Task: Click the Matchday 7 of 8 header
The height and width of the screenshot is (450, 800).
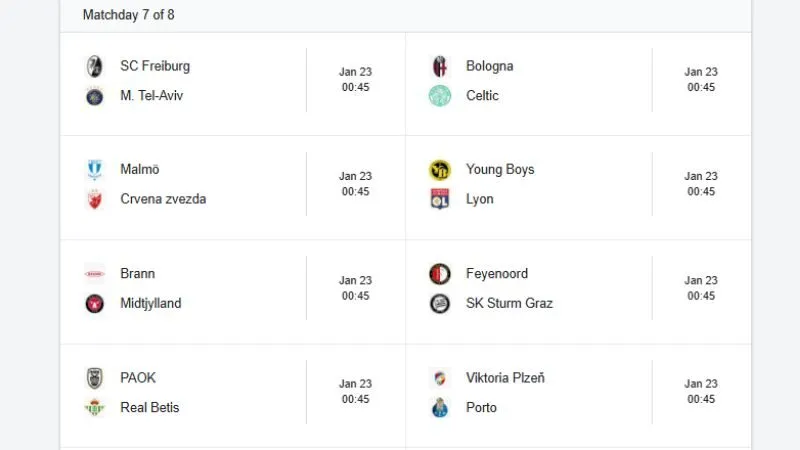Action: pyautogui.click(x=128, y=15)
